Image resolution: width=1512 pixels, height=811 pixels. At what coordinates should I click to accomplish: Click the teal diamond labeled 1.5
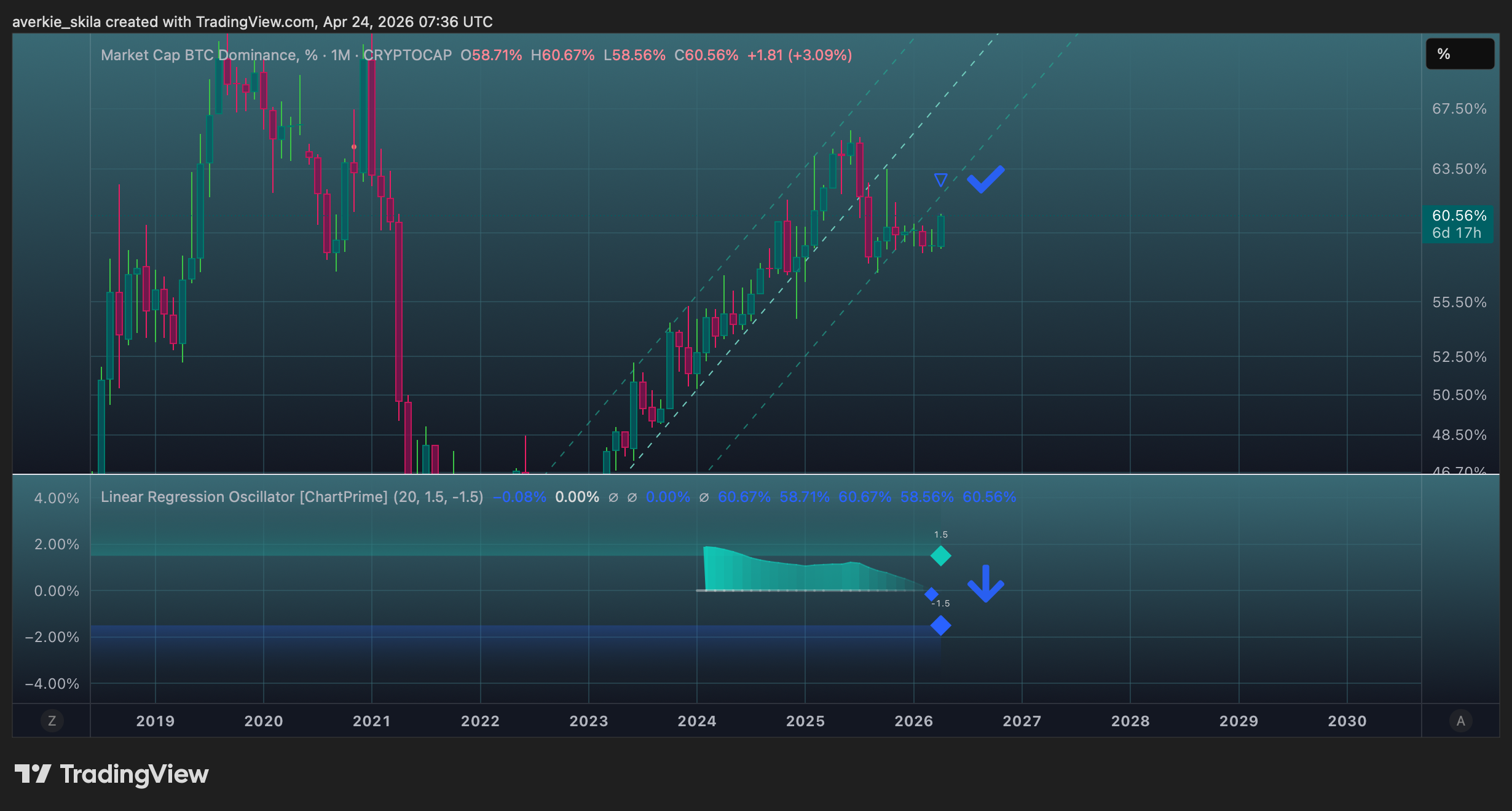940,556
